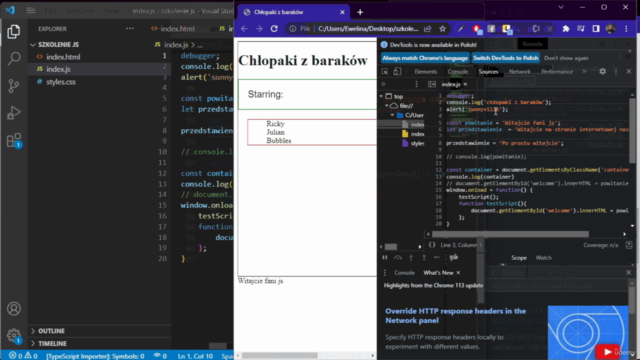Click Switch DevTools to Polish
640x360 pixels.
point(505,58)
